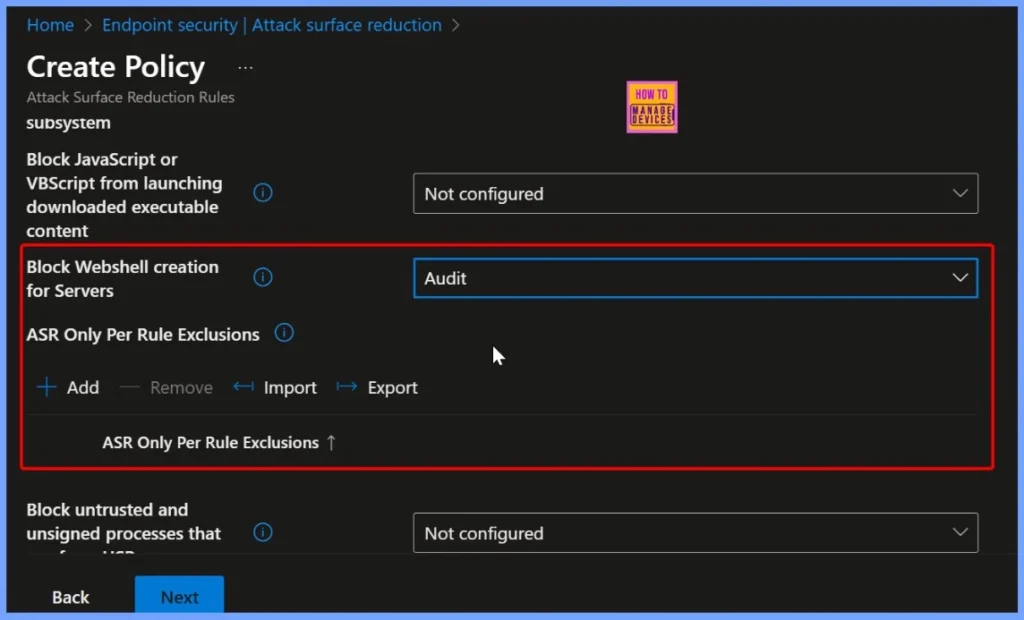Go to Home in the breadcrumb
The image size is (1024, 620).
click(50, 25)
